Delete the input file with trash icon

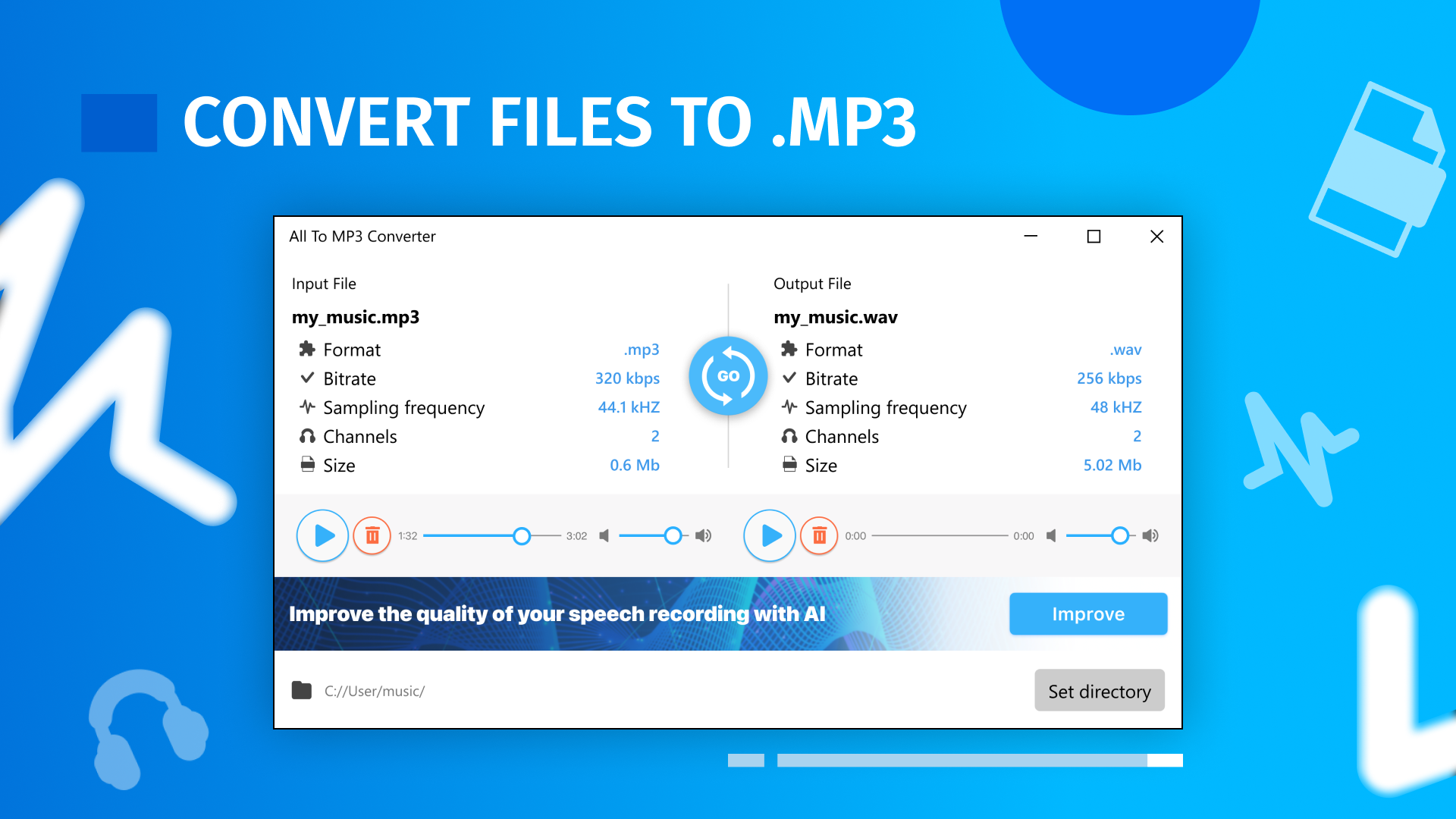coord(372,536)
